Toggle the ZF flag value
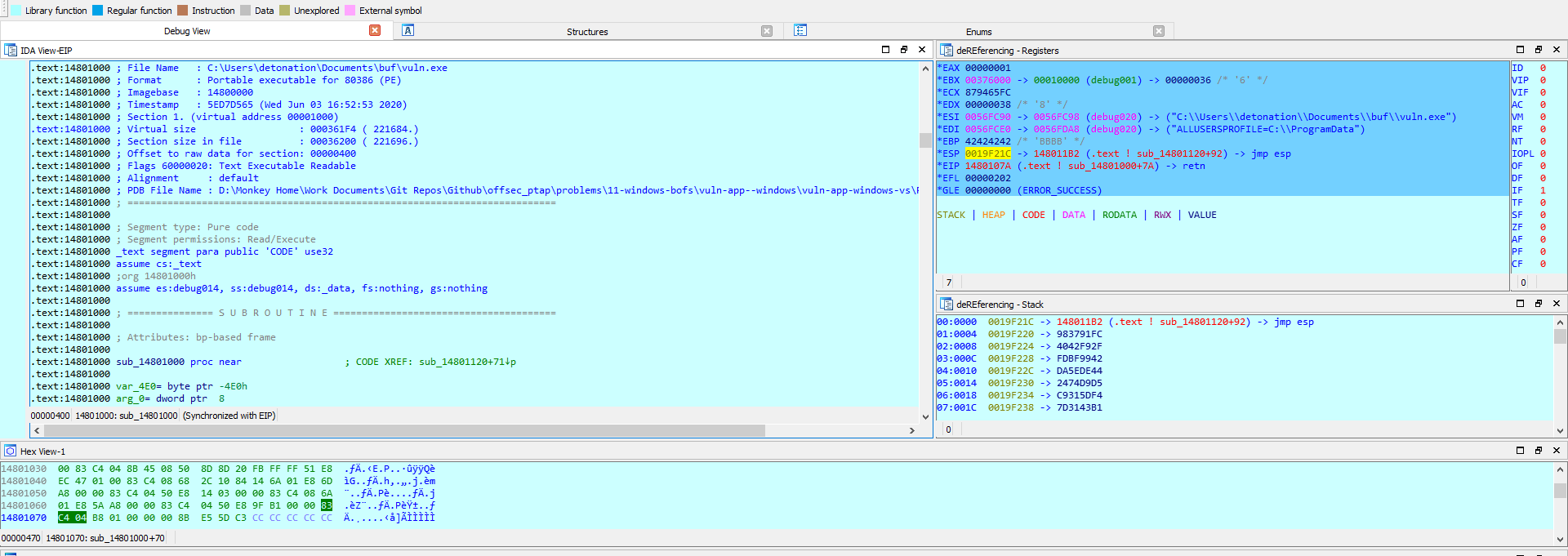This screenshot has height=556, width=1568. [1543, 227]
